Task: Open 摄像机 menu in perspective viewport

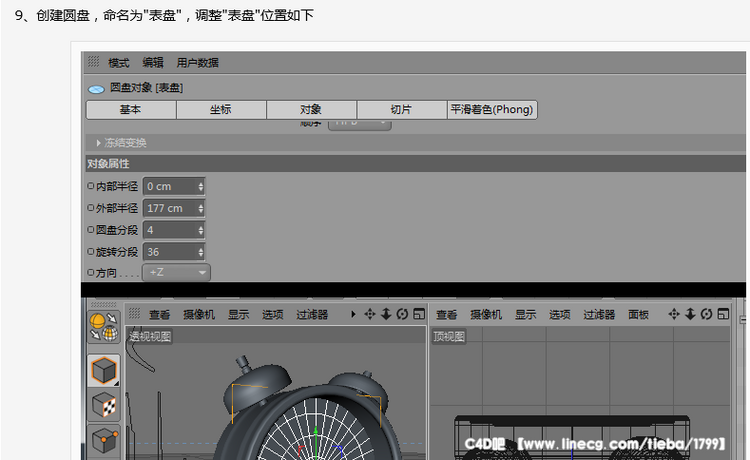Action: 199,315
